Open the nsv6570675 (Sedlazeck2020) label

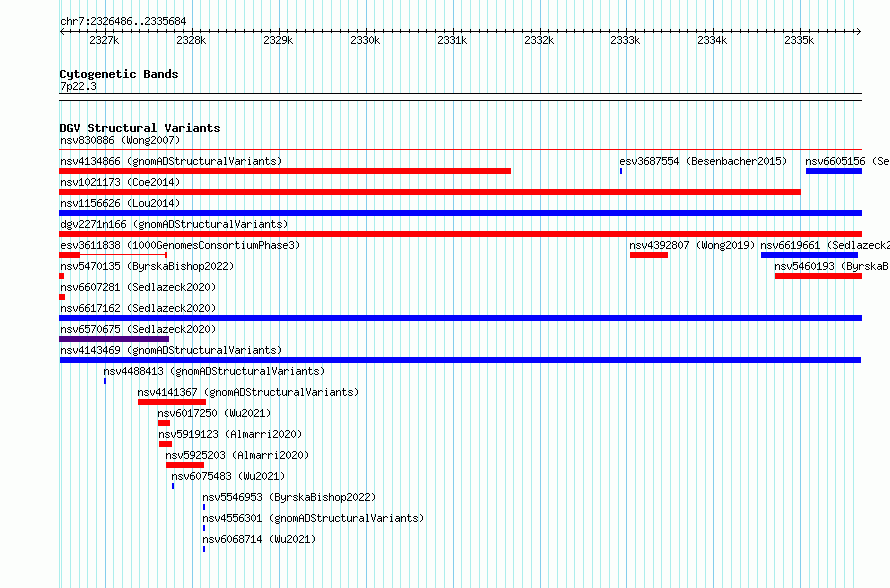pyautogui.click(x=138, y=329)
